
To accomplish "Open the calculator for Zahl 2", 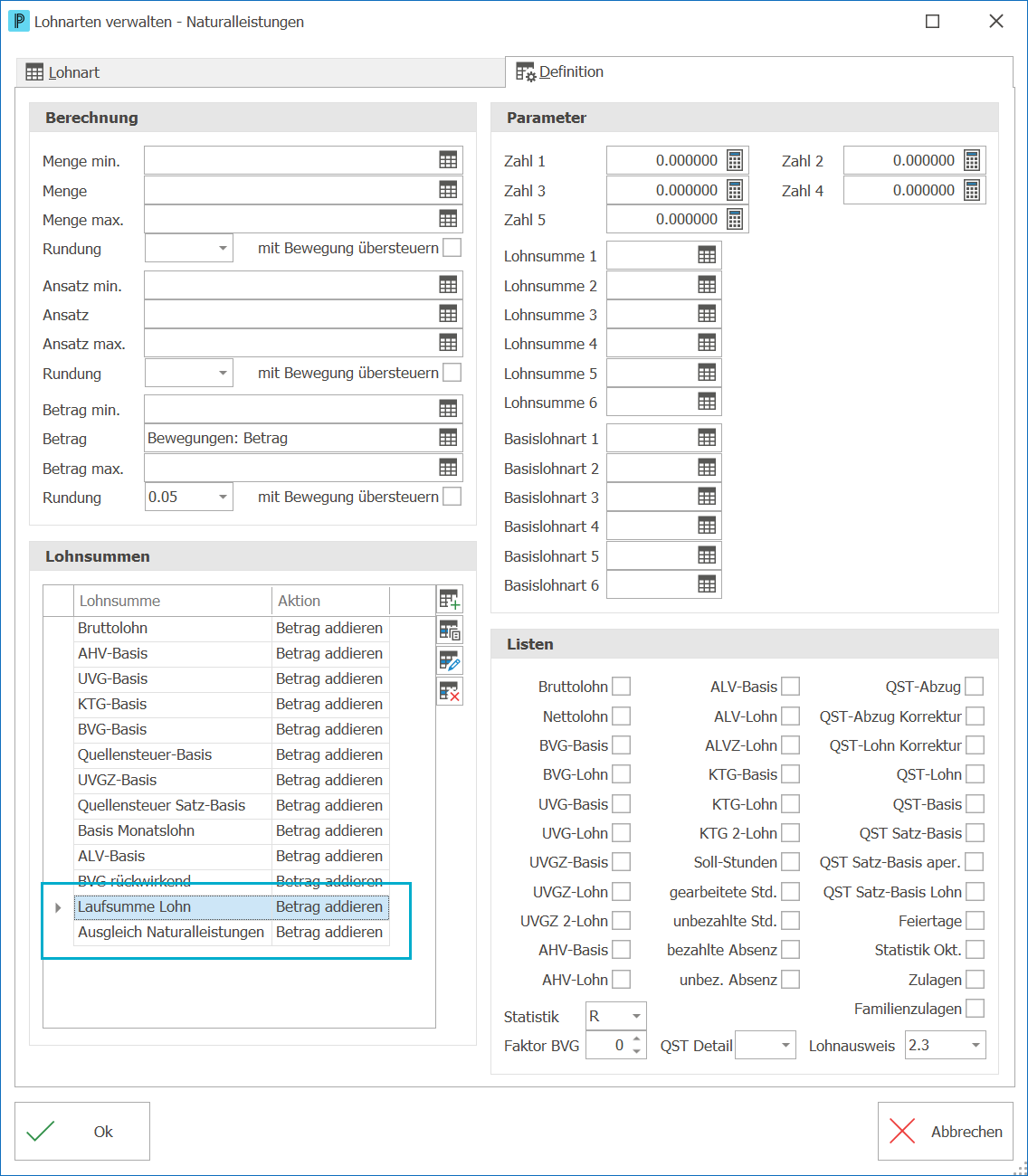I will 972,160.
